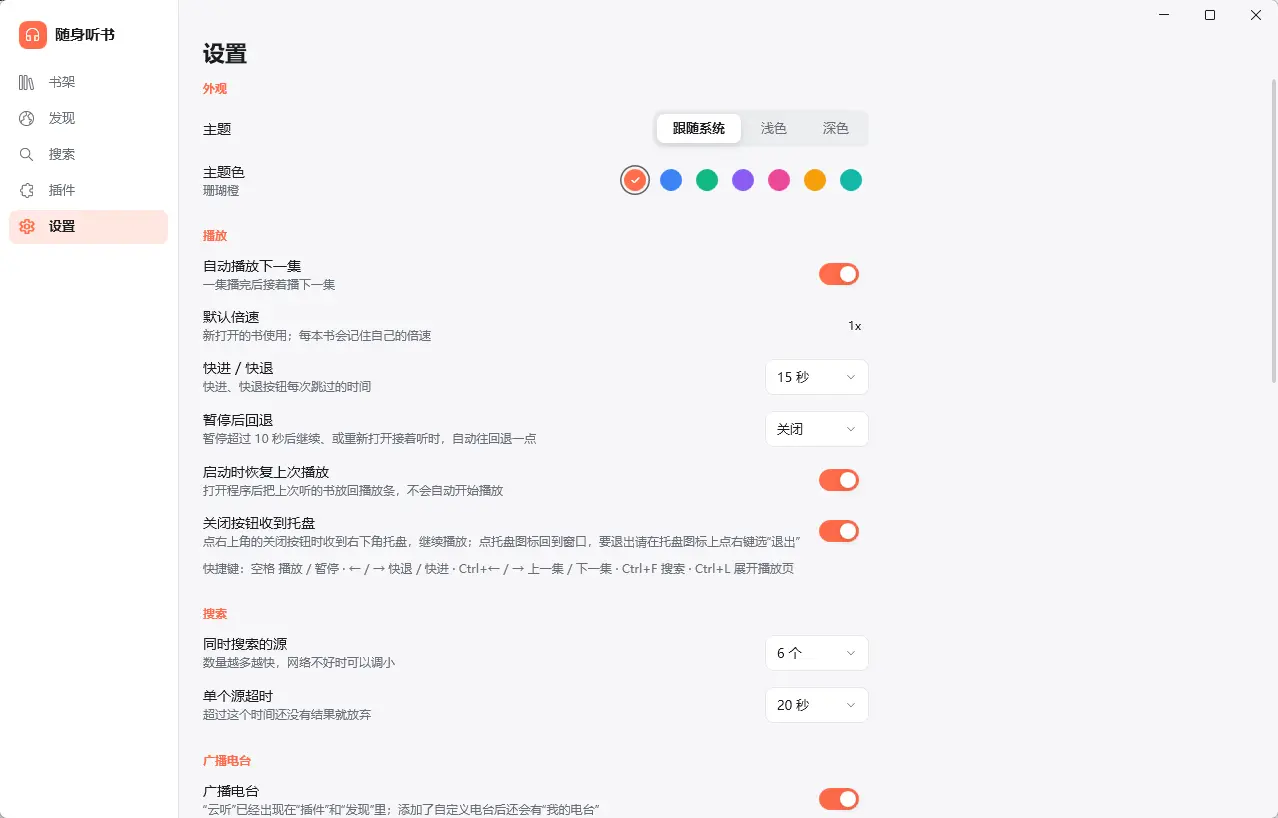Disable 关闭按钮收到托盘 switch
1278x818 pixels.
[839, 531]
